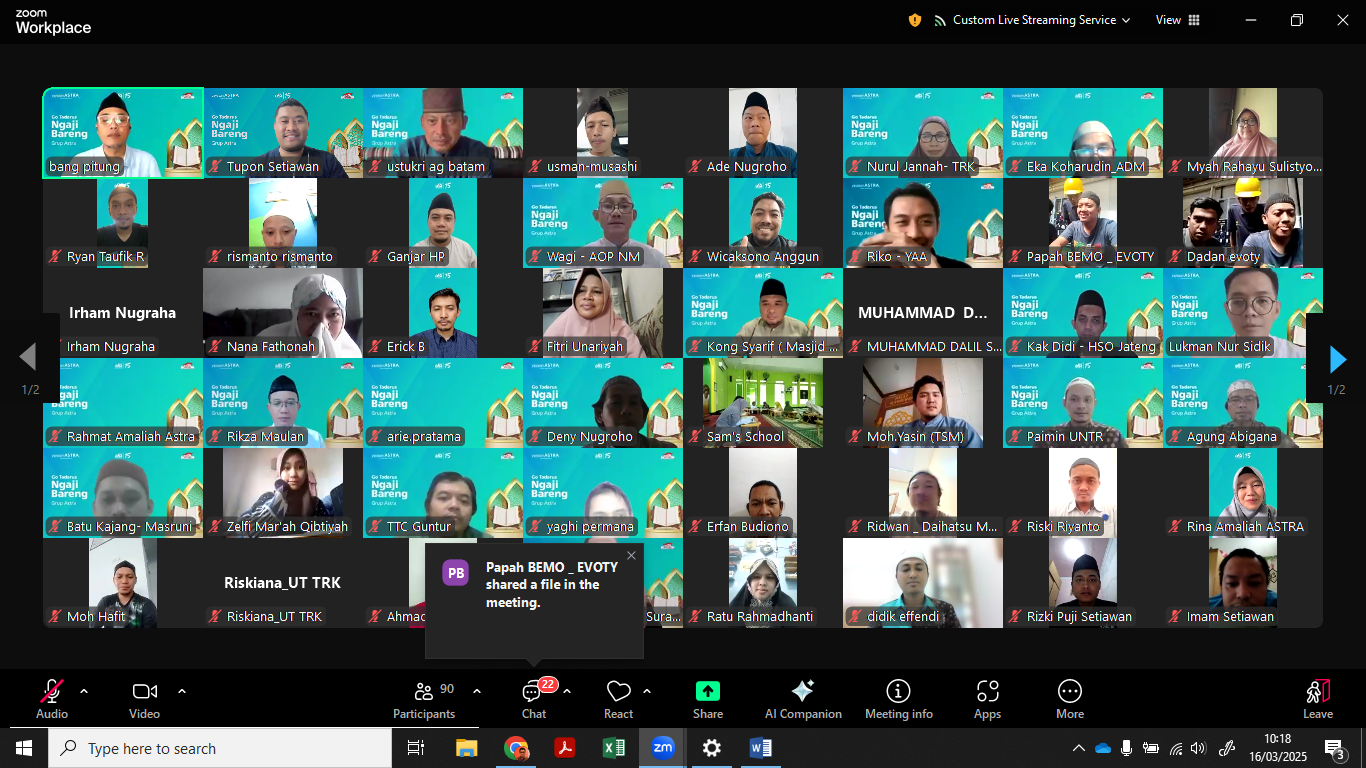Toggle the Video camera button
Screen dimensions: 1366x768
coord(144,699)
